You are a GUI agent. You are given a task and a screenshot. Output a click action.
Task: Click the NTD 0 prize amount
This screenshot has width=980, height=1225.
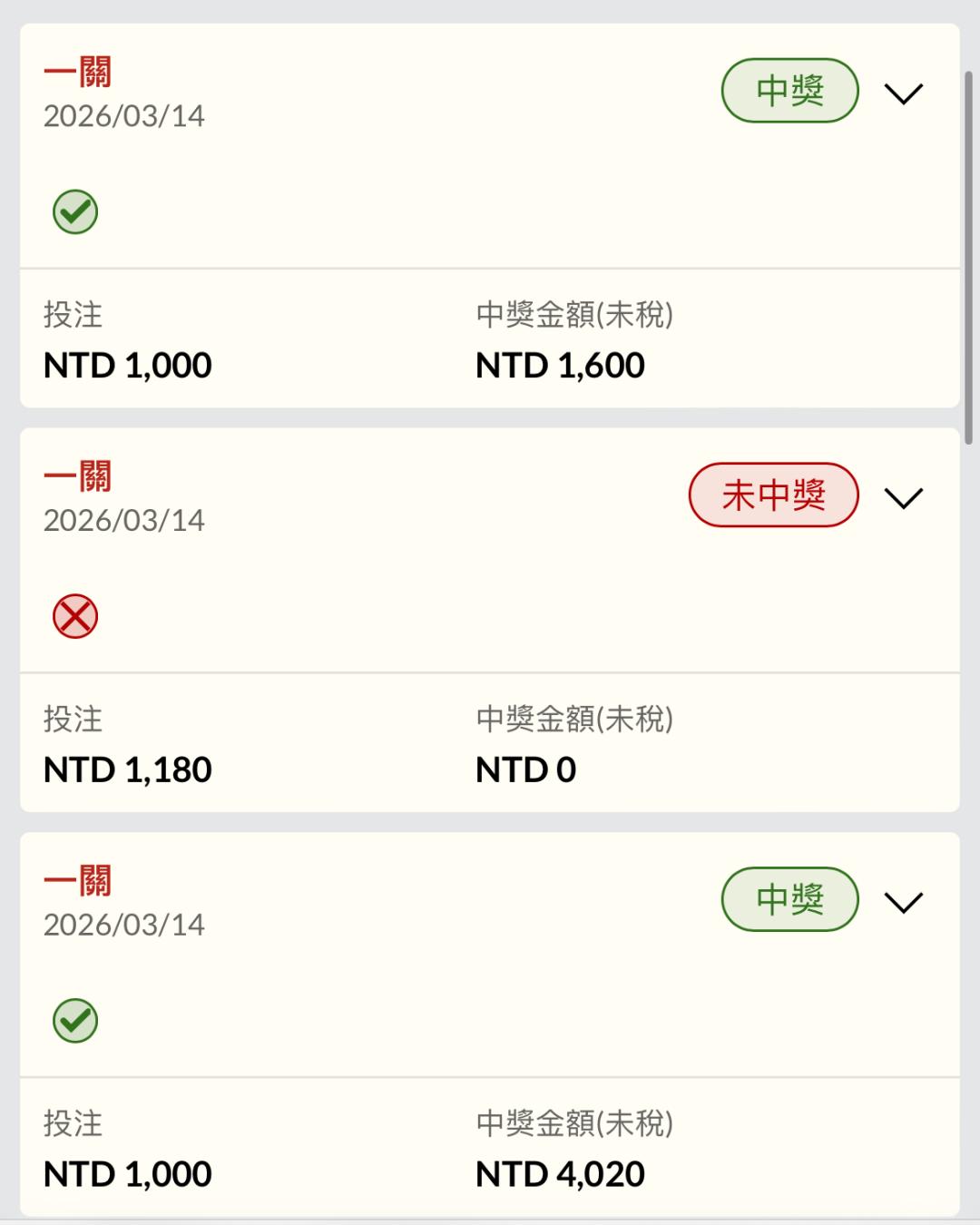point(525,770)
